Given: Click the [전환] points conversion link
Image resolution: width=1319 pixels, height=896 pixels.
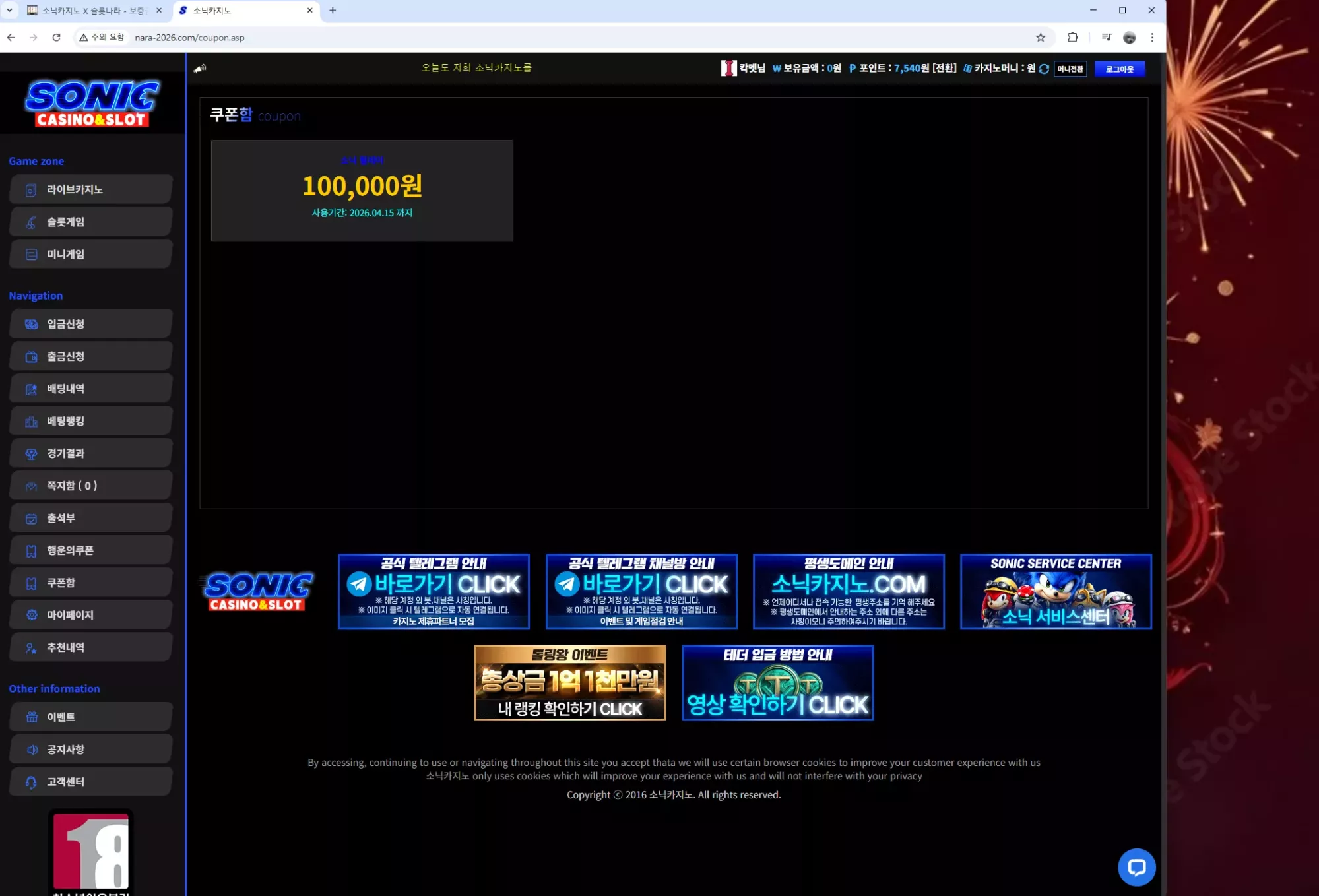Looking at the screenshot, I should click(x=944, y=68).
